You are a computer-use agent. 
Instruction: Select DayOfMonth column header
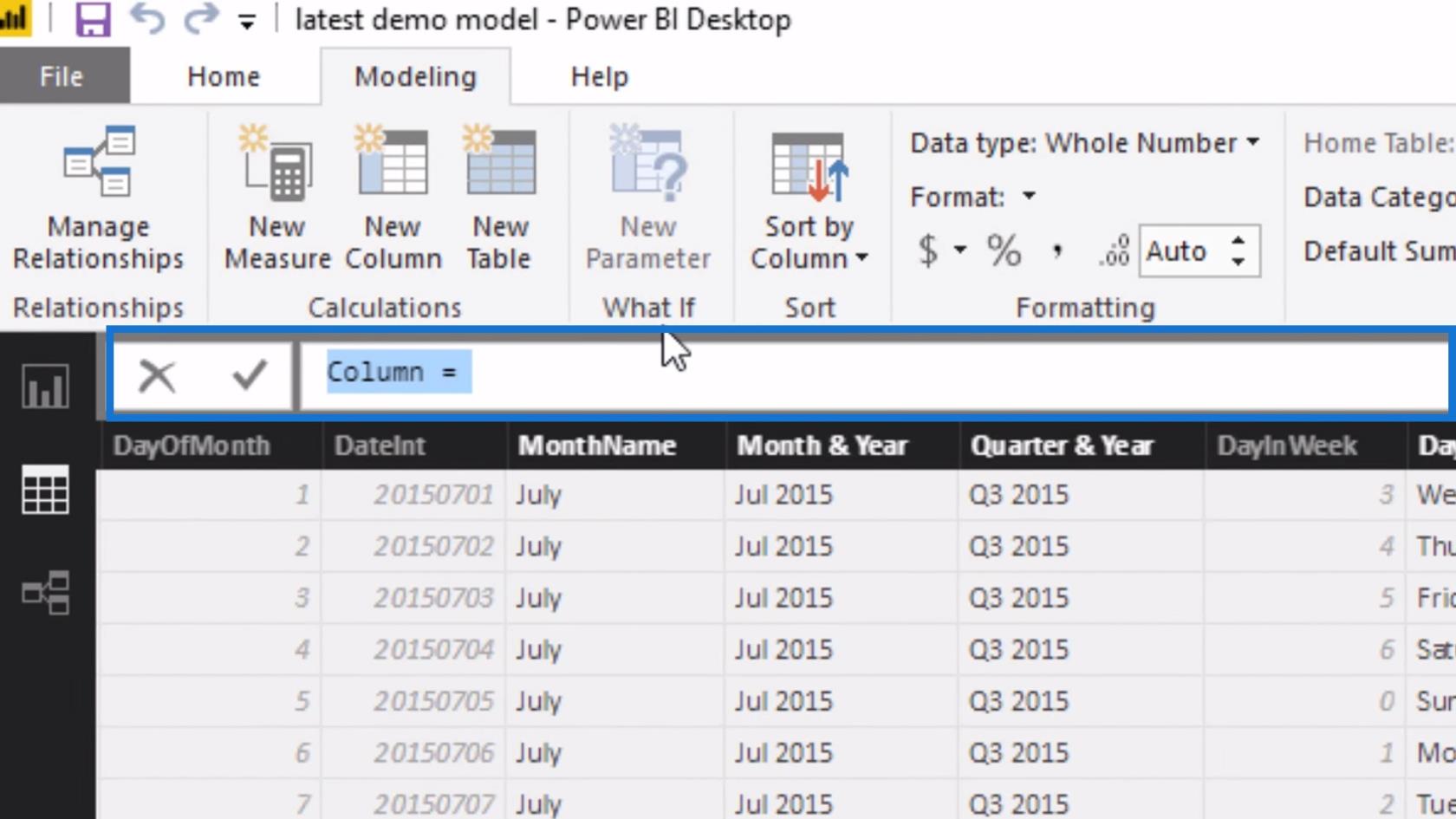[x=192, y=445]
